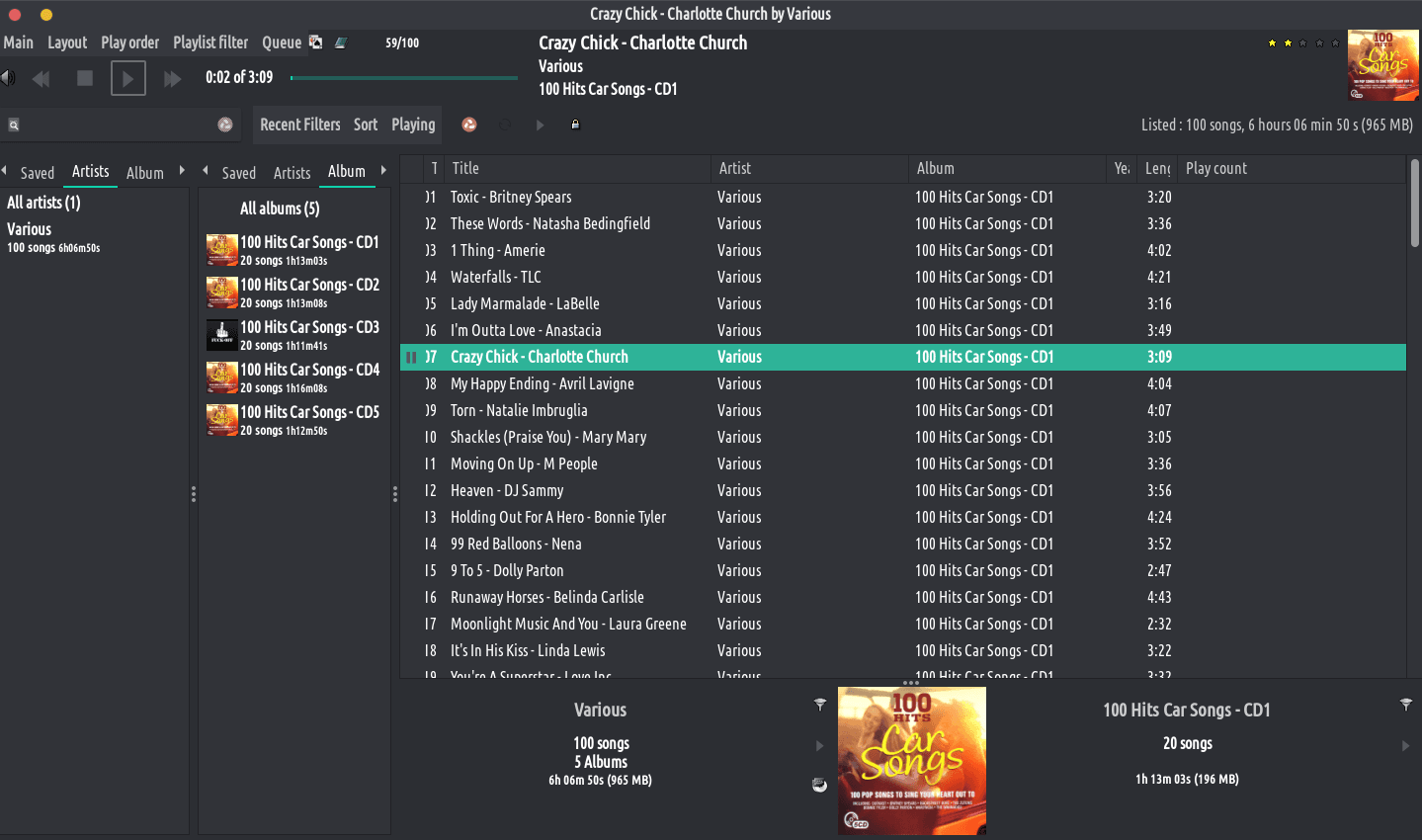The height and width of the screenshot is (840, 1422).
Task: Click the left tab-scroll arrow in album pane
Action: 206,171
